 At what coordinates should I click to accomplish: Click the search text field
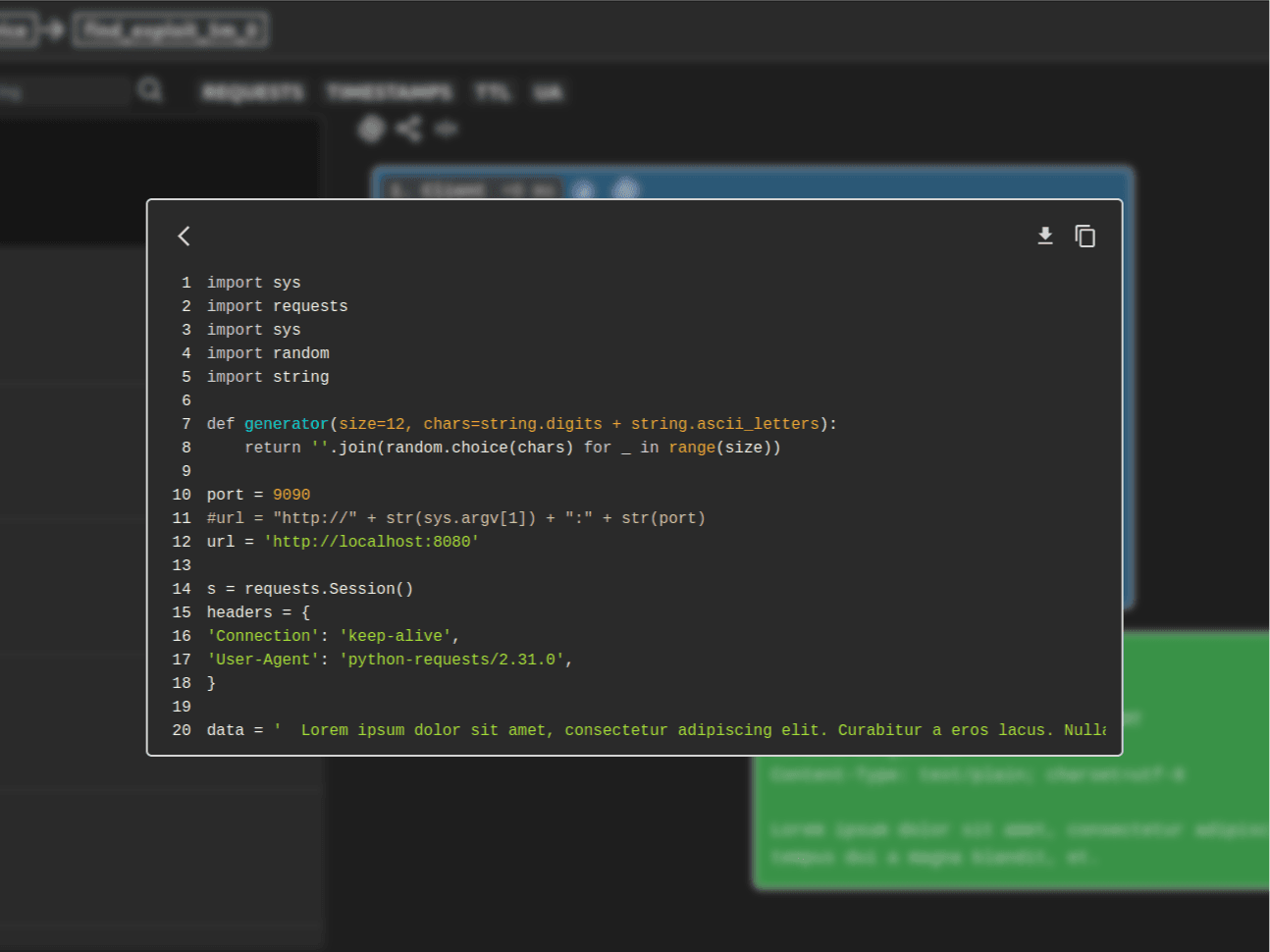click(x=64, y=92)
